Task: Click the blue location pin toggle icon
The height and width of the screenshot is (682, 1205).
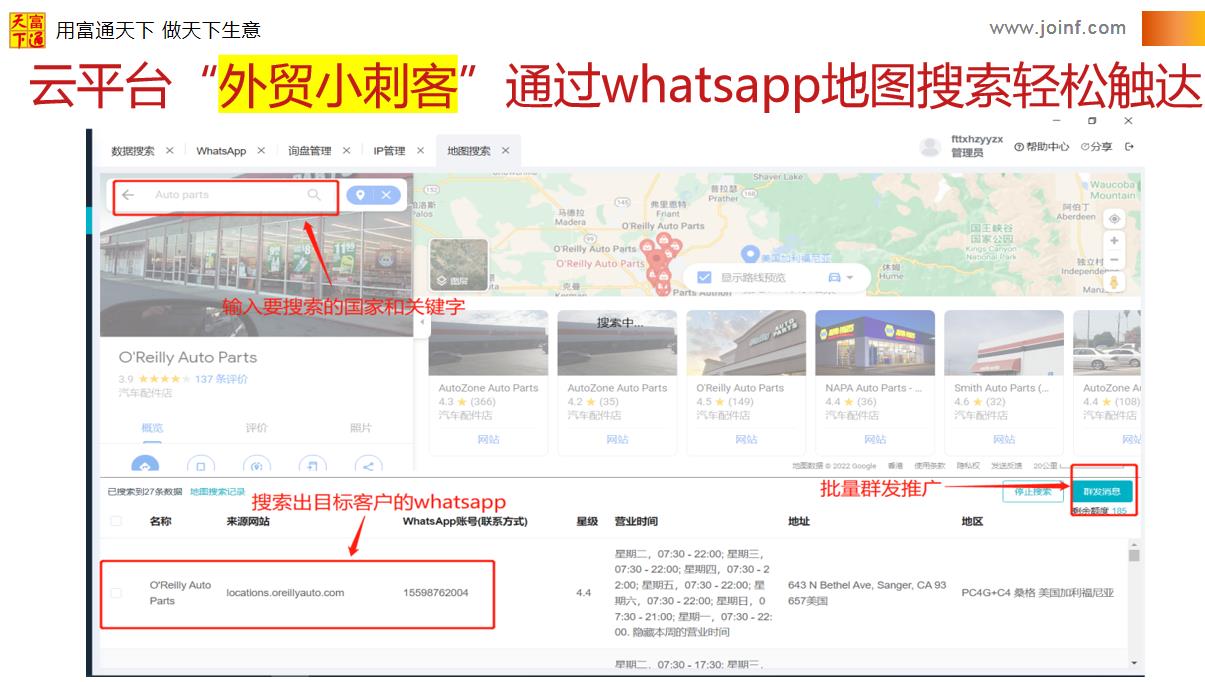Action: 361,195
